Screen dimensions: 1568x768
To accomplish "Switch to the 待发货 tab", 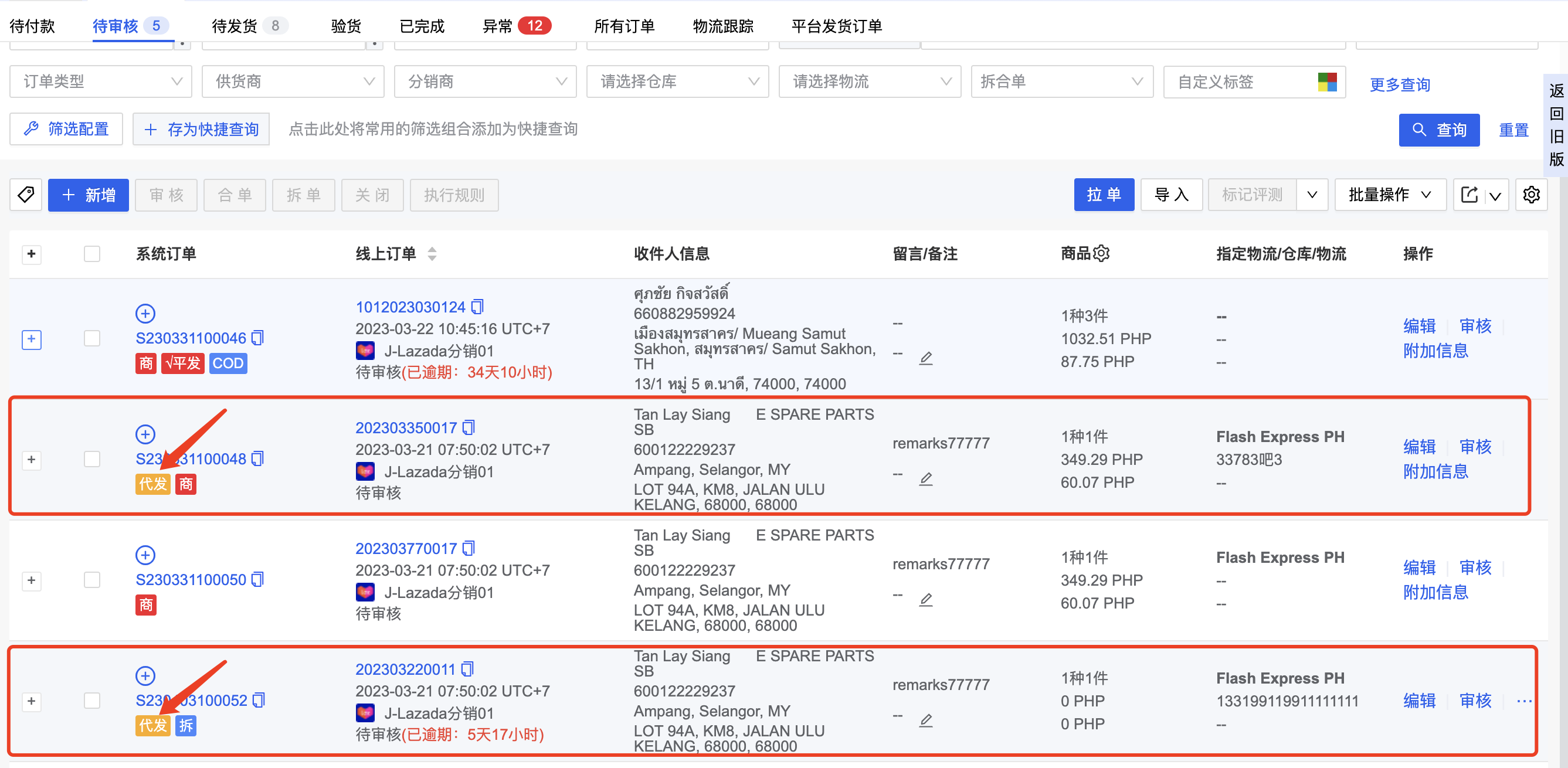I will point(249,26).
